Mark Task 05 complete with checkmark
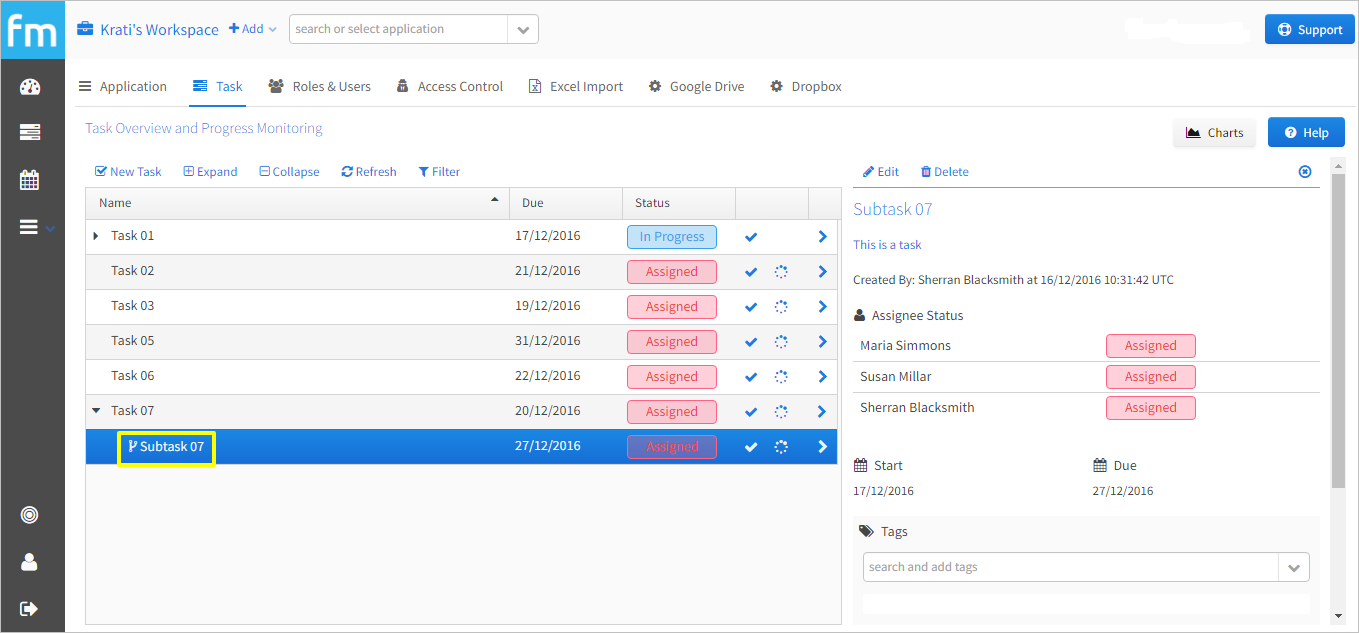Viewport: 1359px width, 633px height. pyautogui.click(x=751, y=342)
